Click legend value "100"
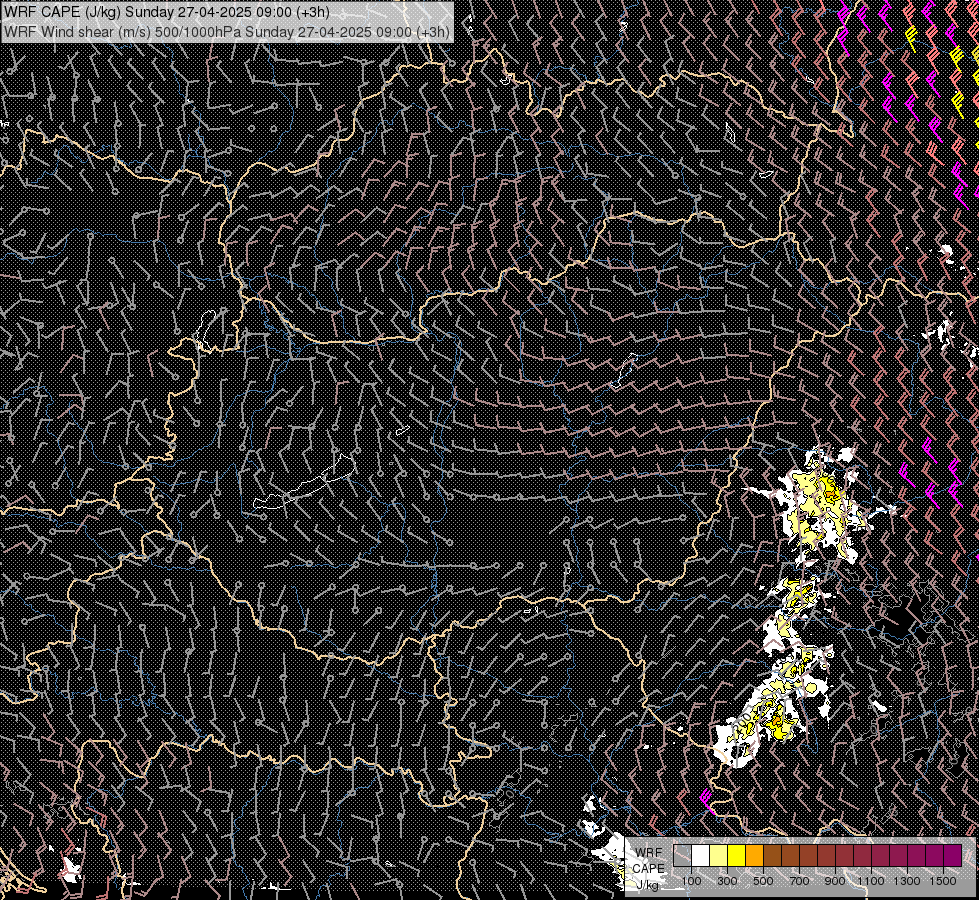Viewport: 979px width, 900px height. coord(692,881)
